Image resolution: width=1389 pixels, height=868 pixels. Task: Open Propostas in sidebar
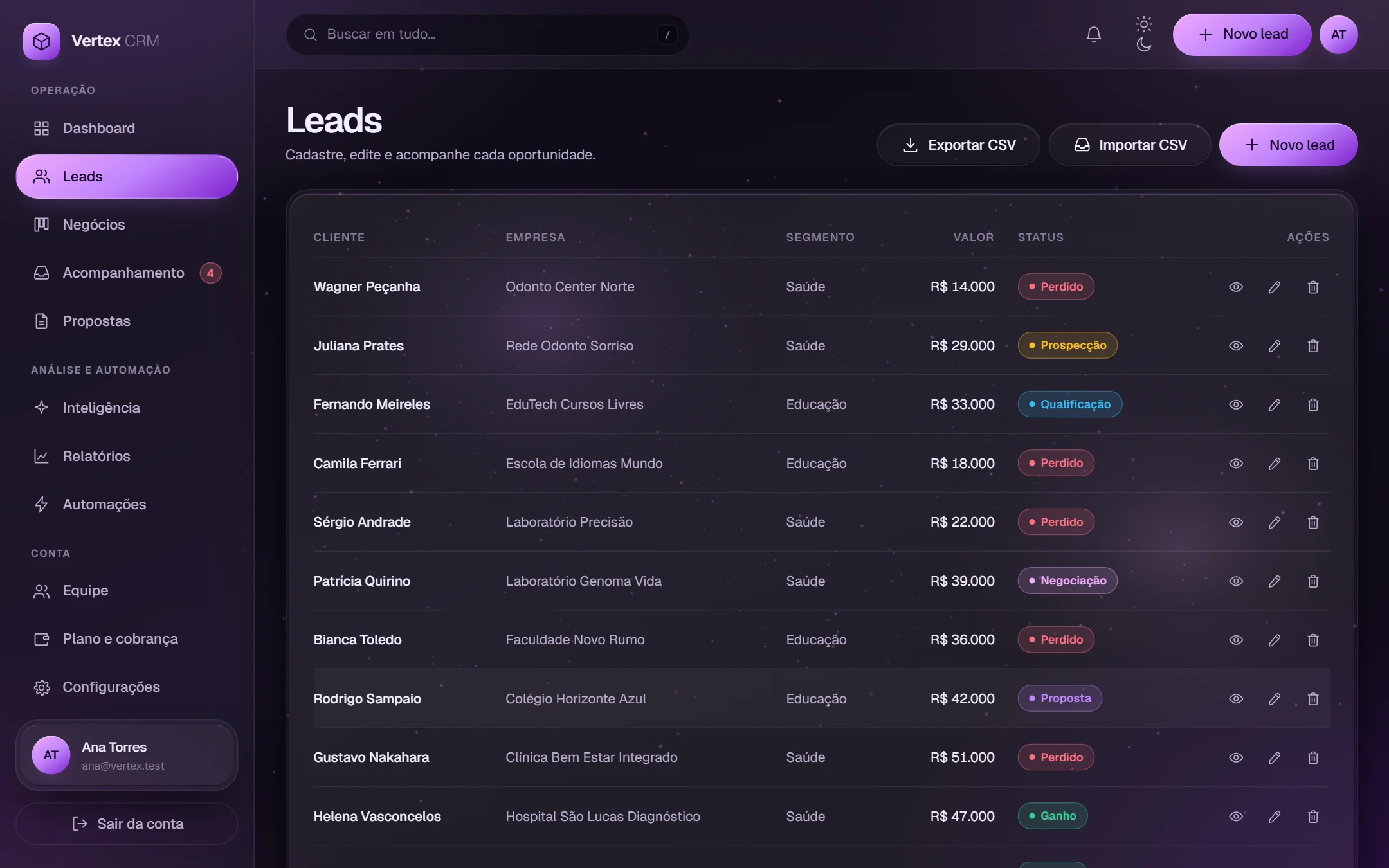point(127,321)
